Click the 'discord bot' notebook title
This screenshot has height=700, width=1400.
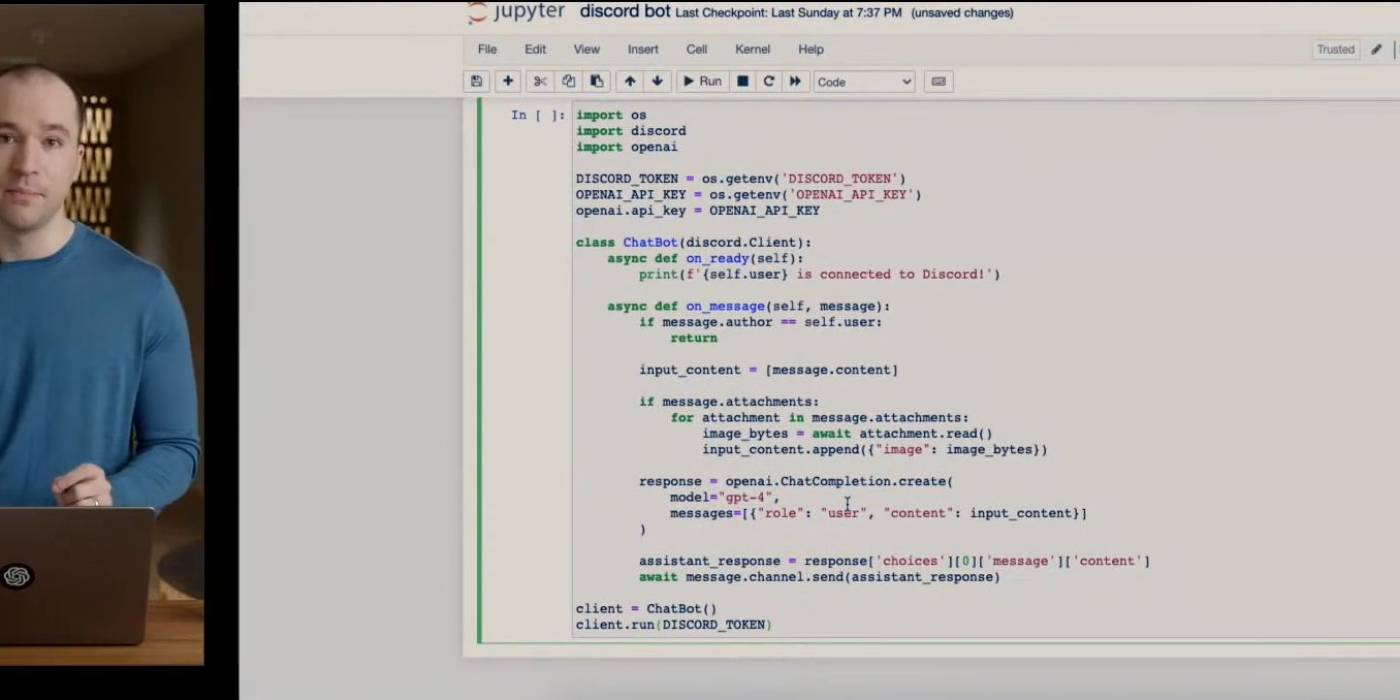click(x=625, y=12)
